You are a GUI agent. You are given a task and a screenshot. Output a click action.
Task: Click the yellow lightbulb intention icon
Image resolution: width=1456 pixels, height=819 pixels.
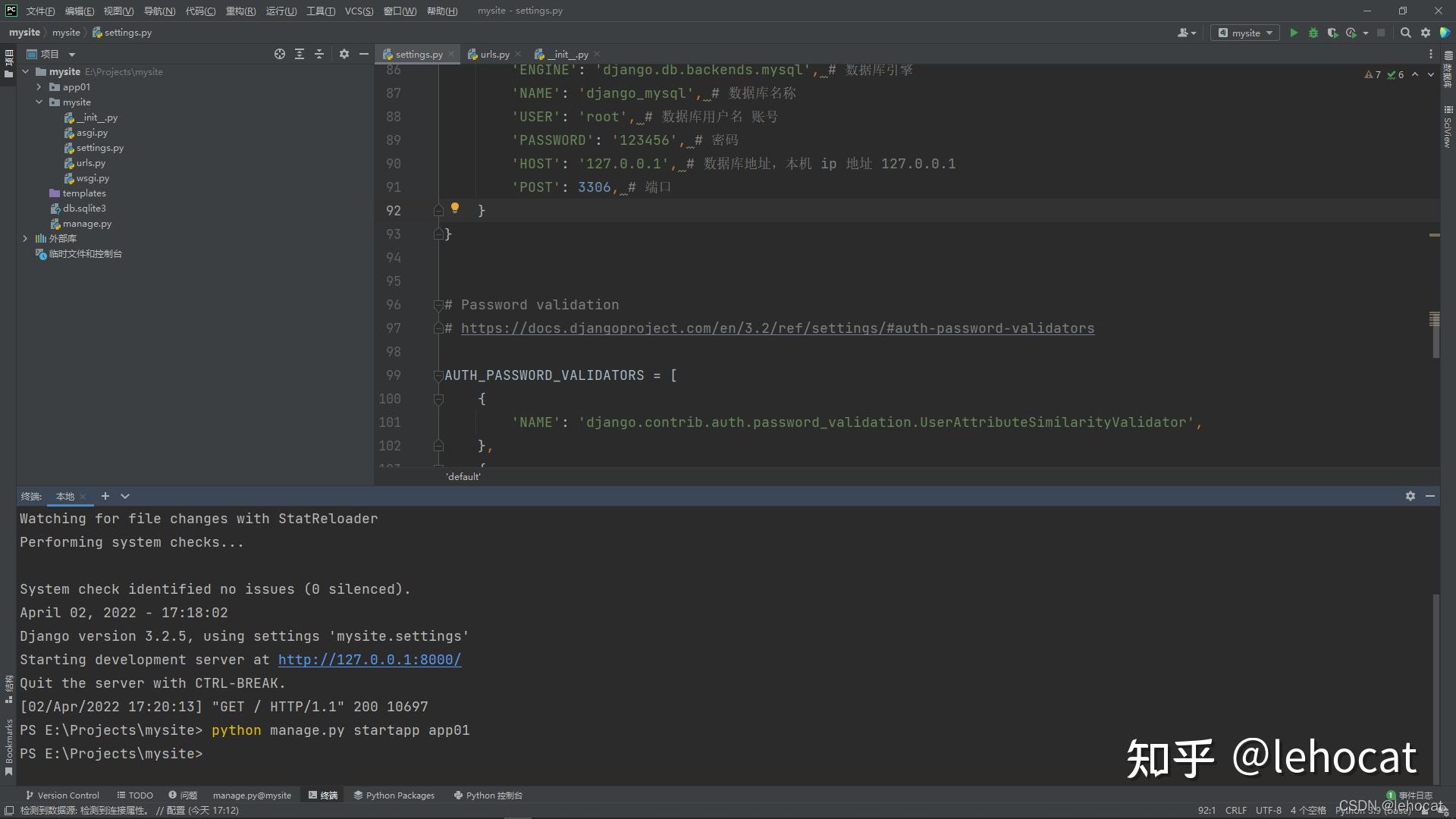pyautogui.click(x=455, y=208)
